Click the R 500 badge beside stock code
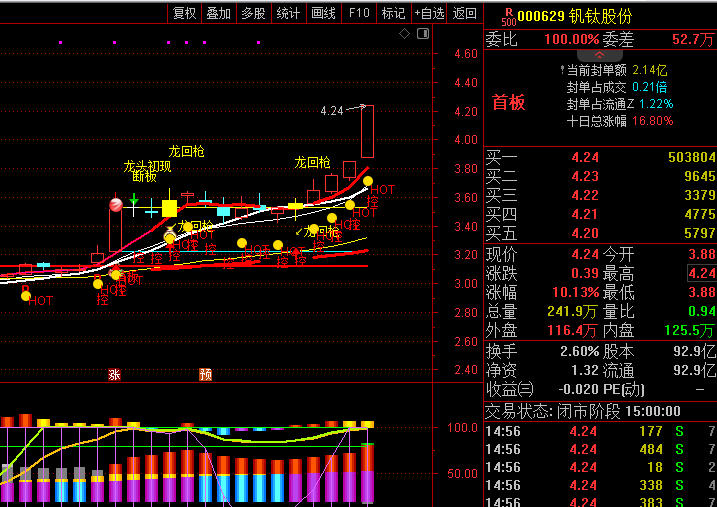This screenshot has width=717, height=507. coord(507,15)
